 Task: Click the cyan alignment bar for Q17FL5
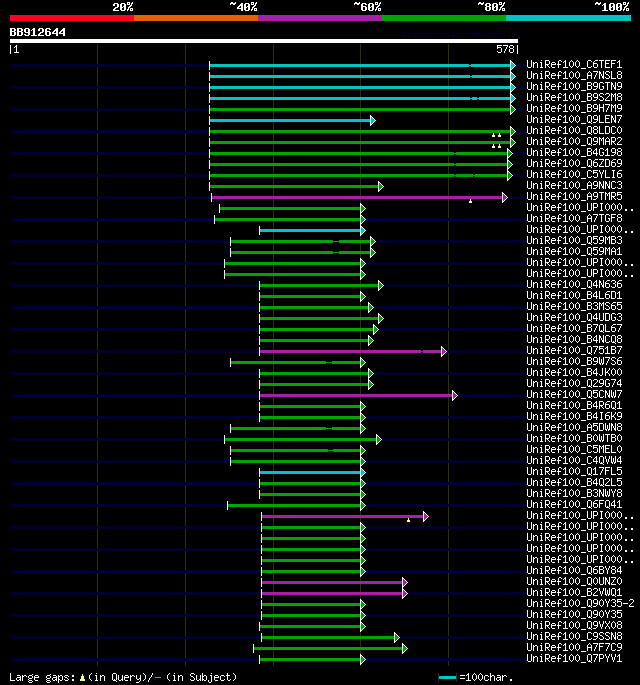pyautogui.click(x=310, y=472)
